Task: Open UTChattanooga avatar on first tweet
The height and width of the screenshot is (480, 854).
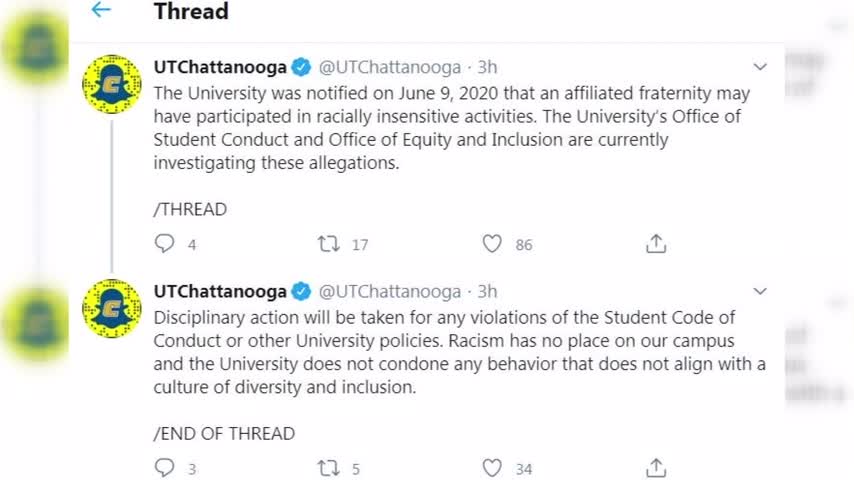Action: click(x=112, y=84)
